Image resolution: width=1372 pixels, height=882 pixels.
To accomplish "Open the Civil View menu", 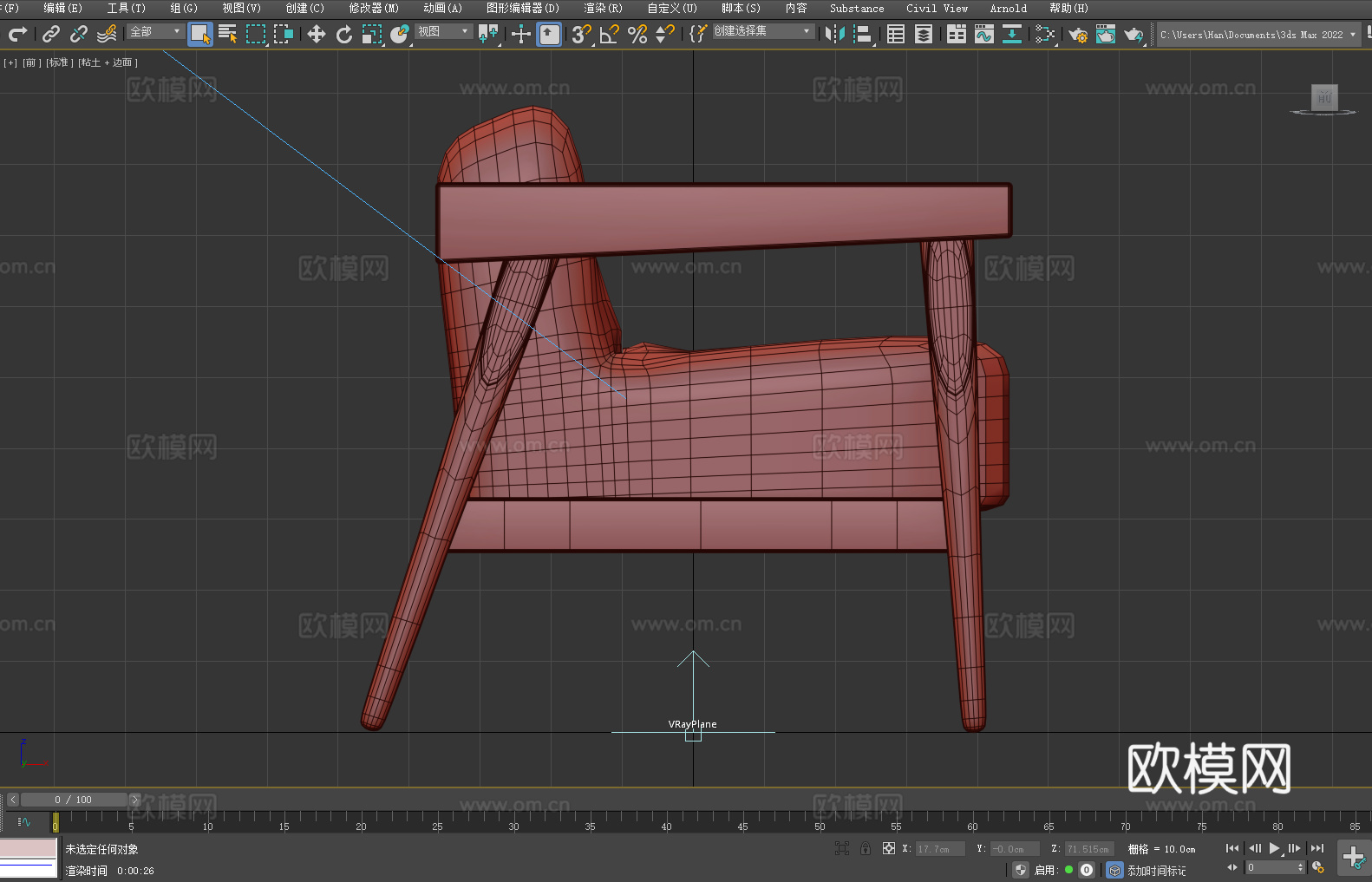I will (937, 8).
